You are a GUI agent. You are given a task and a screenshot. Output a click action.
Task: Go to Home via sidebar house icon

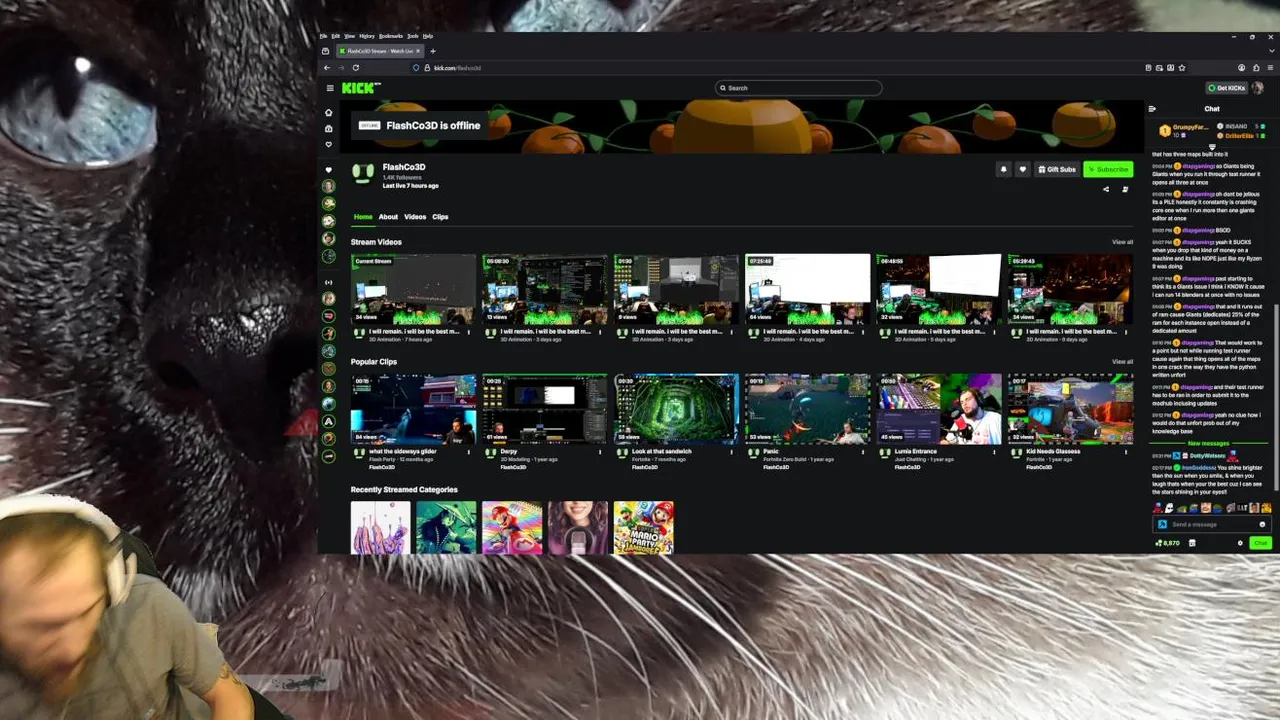pos(329,112)
